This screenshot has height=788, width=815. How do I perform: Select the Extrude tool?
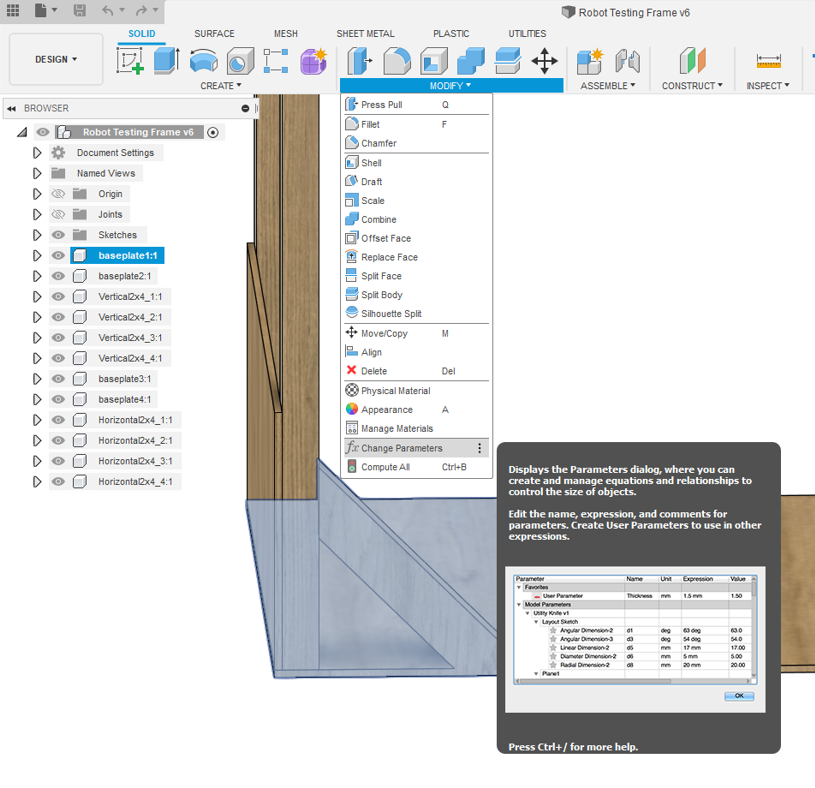coord(167,60)
